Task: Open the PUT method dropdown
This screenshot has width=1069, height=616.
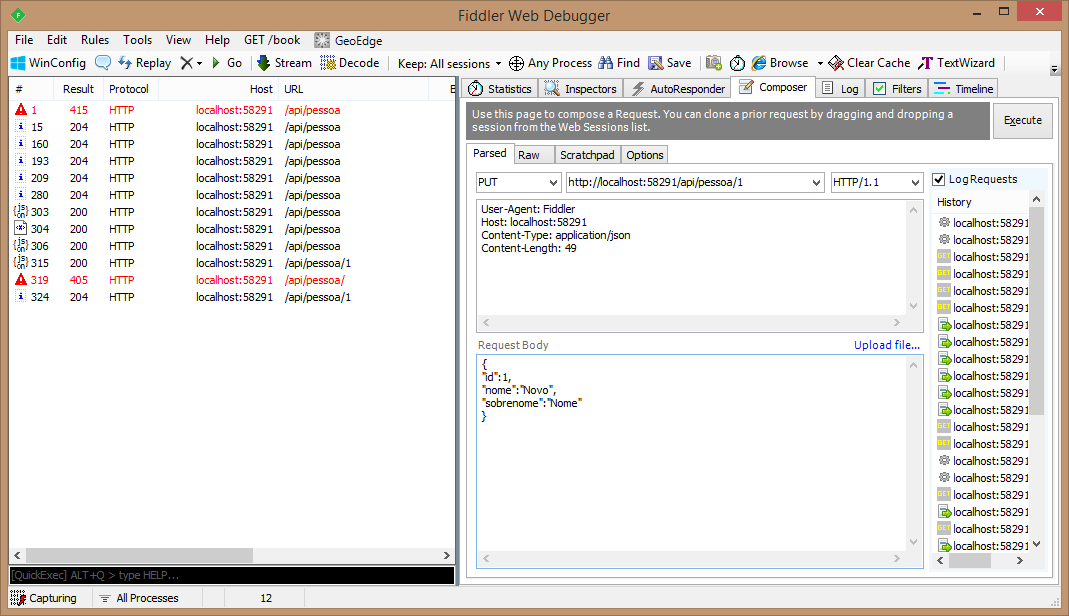Action: click(x=518, y=182)
